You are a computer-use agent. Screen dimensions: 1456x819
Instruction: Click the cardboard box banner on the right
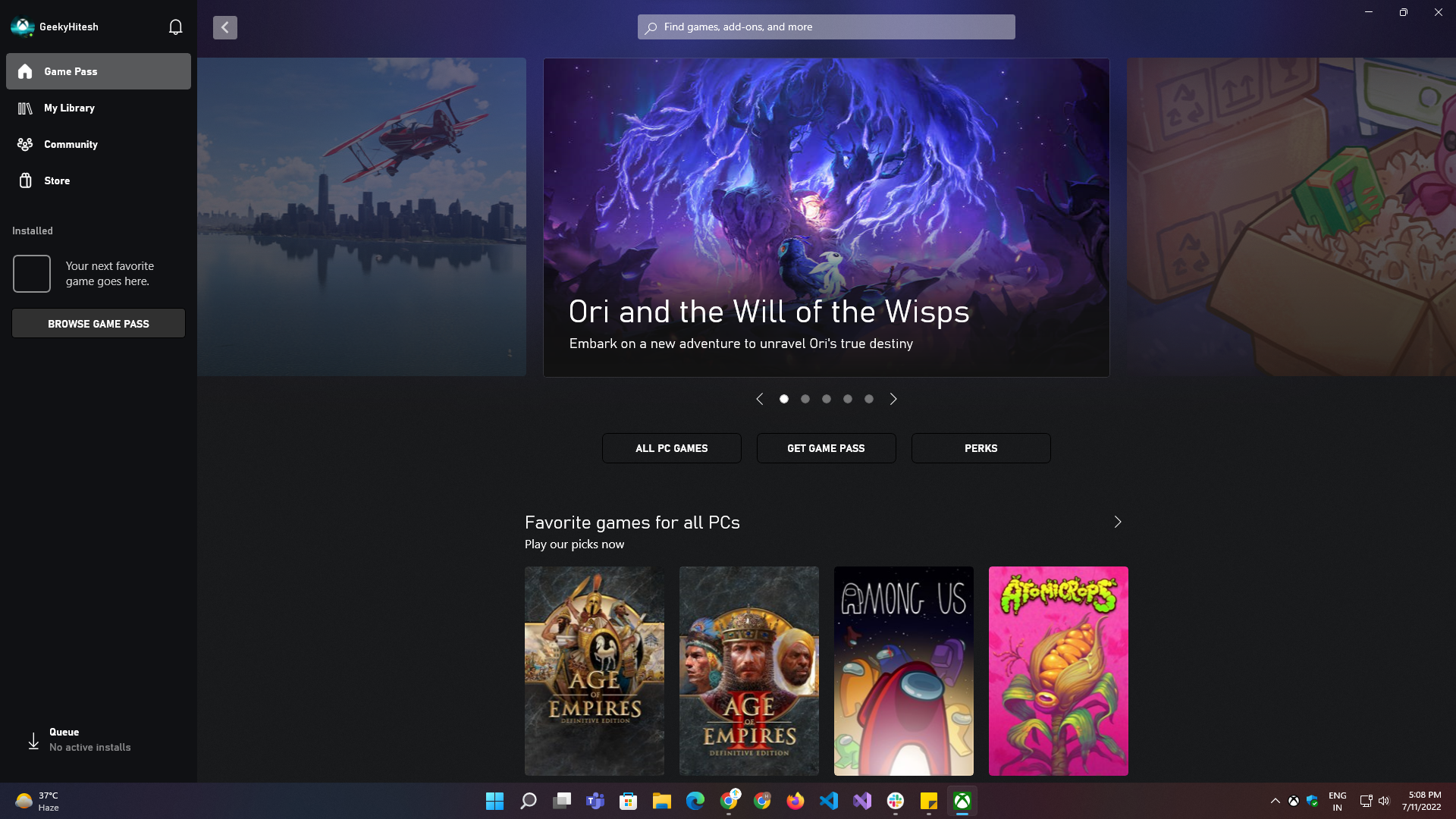pos(1291,217)
